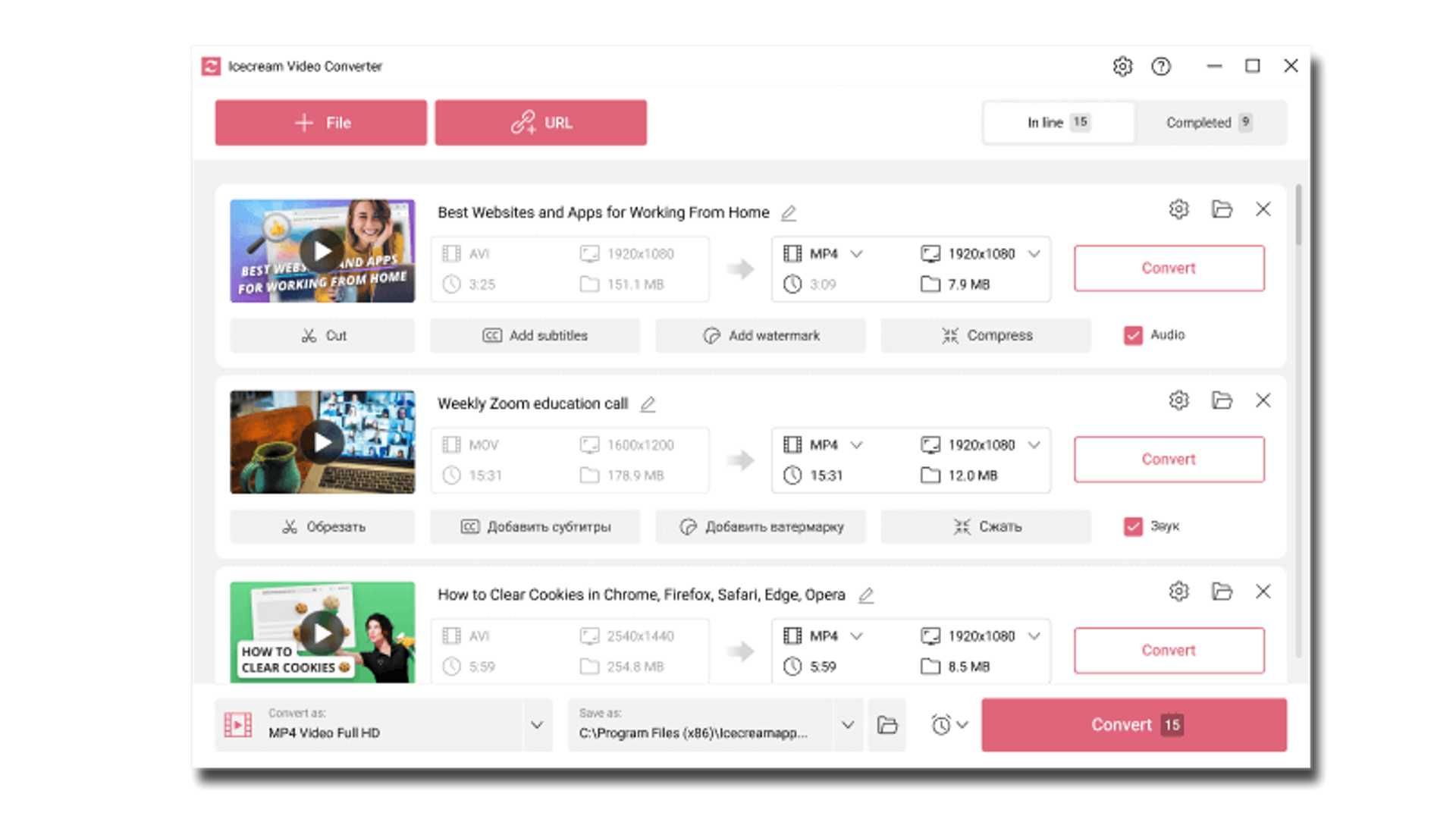Viewport: 1456px width, 819px height.
Task: Expand the resolution dropdown for Weekly Zoom call
Action: [x=1033, y=445]
